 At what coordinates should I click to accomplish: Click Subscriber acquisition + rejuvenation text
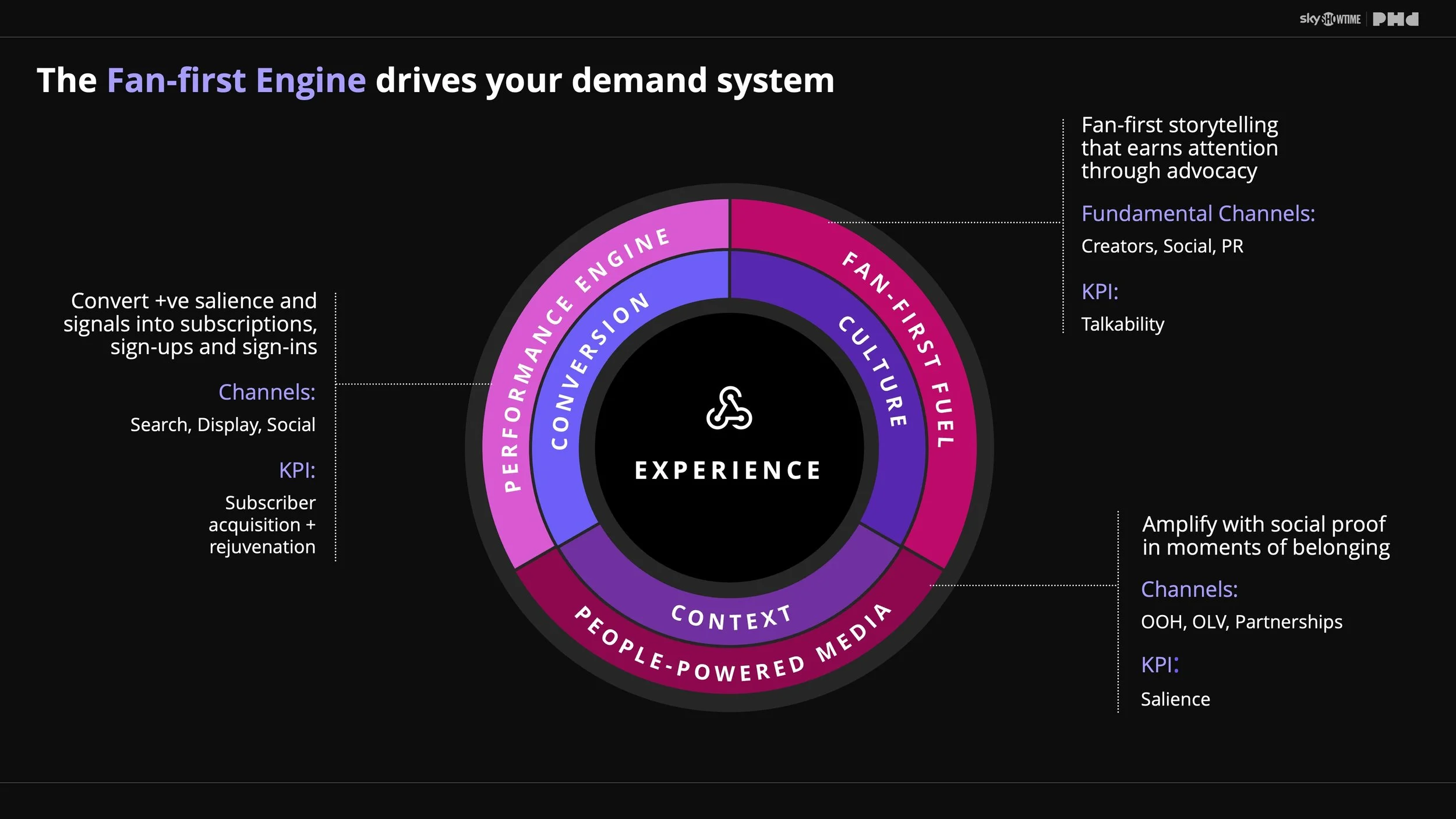pyautogui.click(x=262, y=525)
